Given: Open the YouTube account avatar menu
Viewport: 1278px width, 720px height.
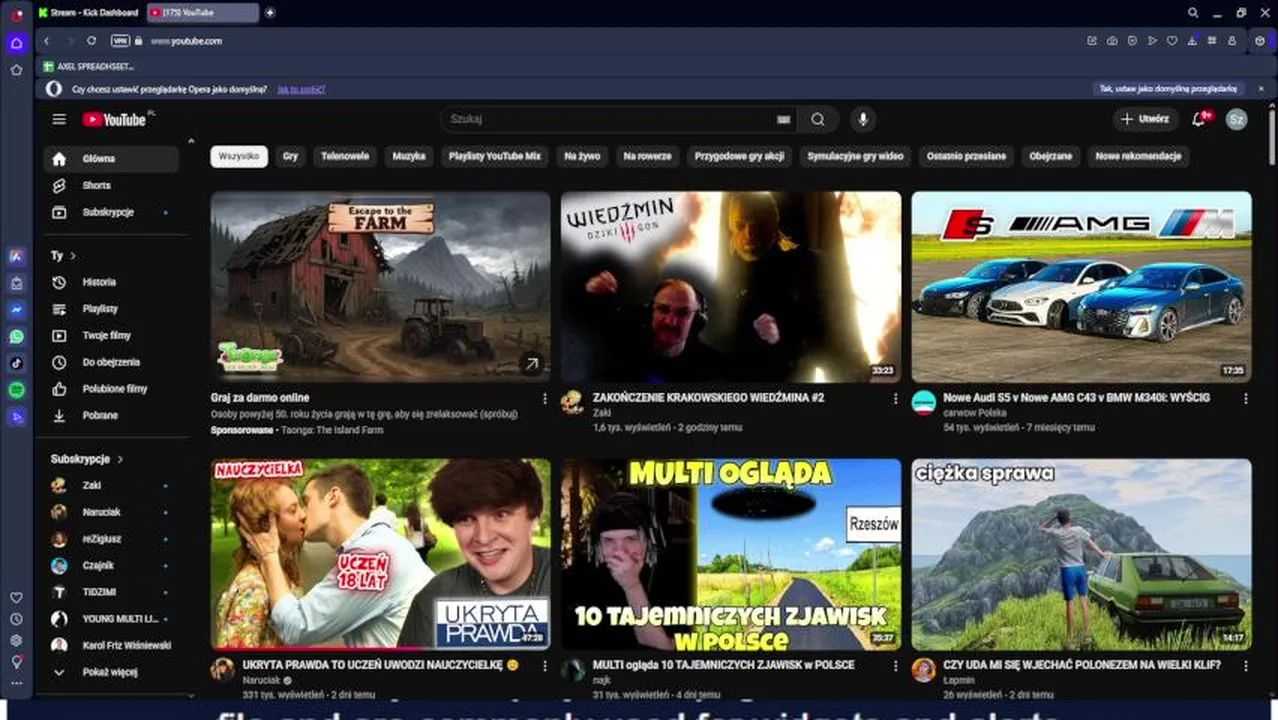Looking at the screenshot, I should click(1236, 119).
